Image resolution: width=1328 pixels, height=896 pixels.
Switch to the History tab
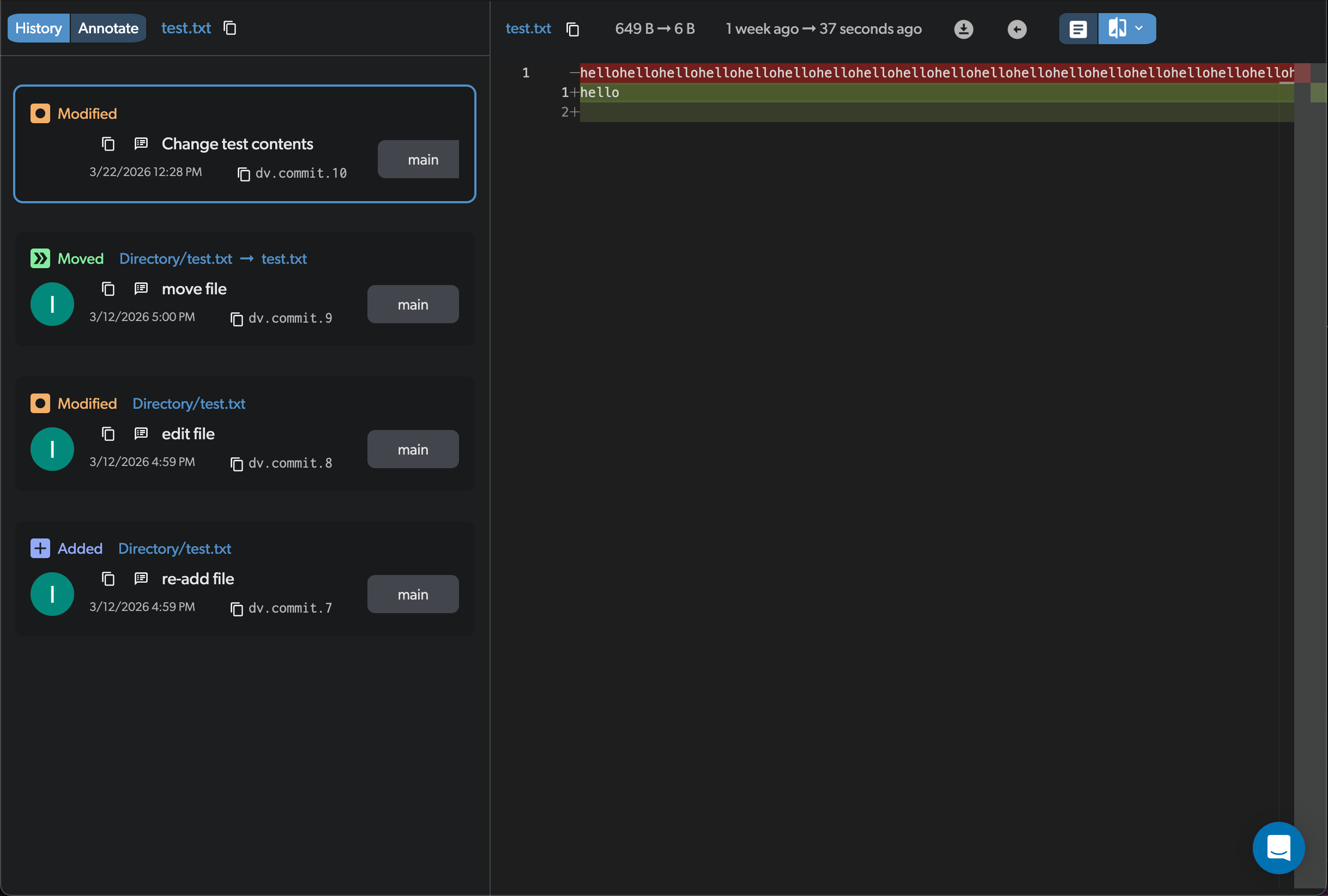38,28
